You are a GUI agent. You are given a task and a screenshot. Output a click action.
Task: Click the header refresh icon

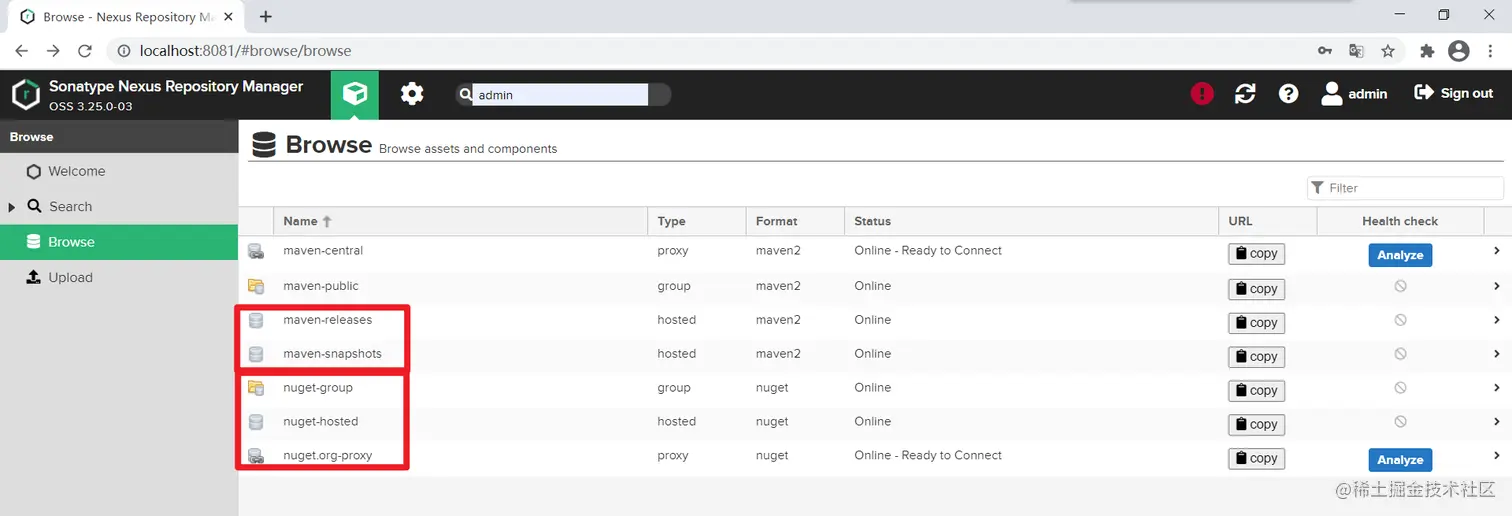coord(1245,93)
